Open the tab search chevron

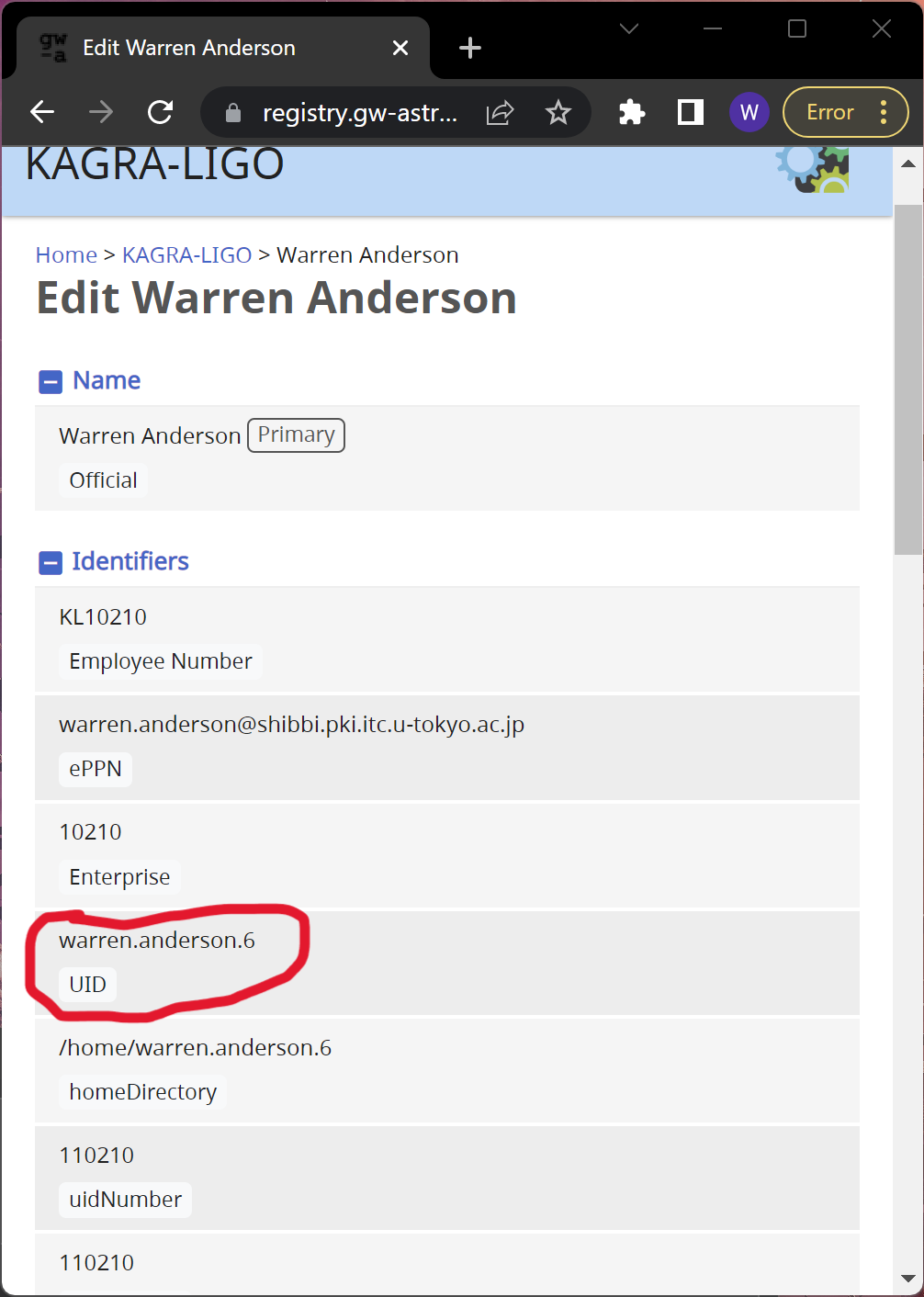coord(629,29)
